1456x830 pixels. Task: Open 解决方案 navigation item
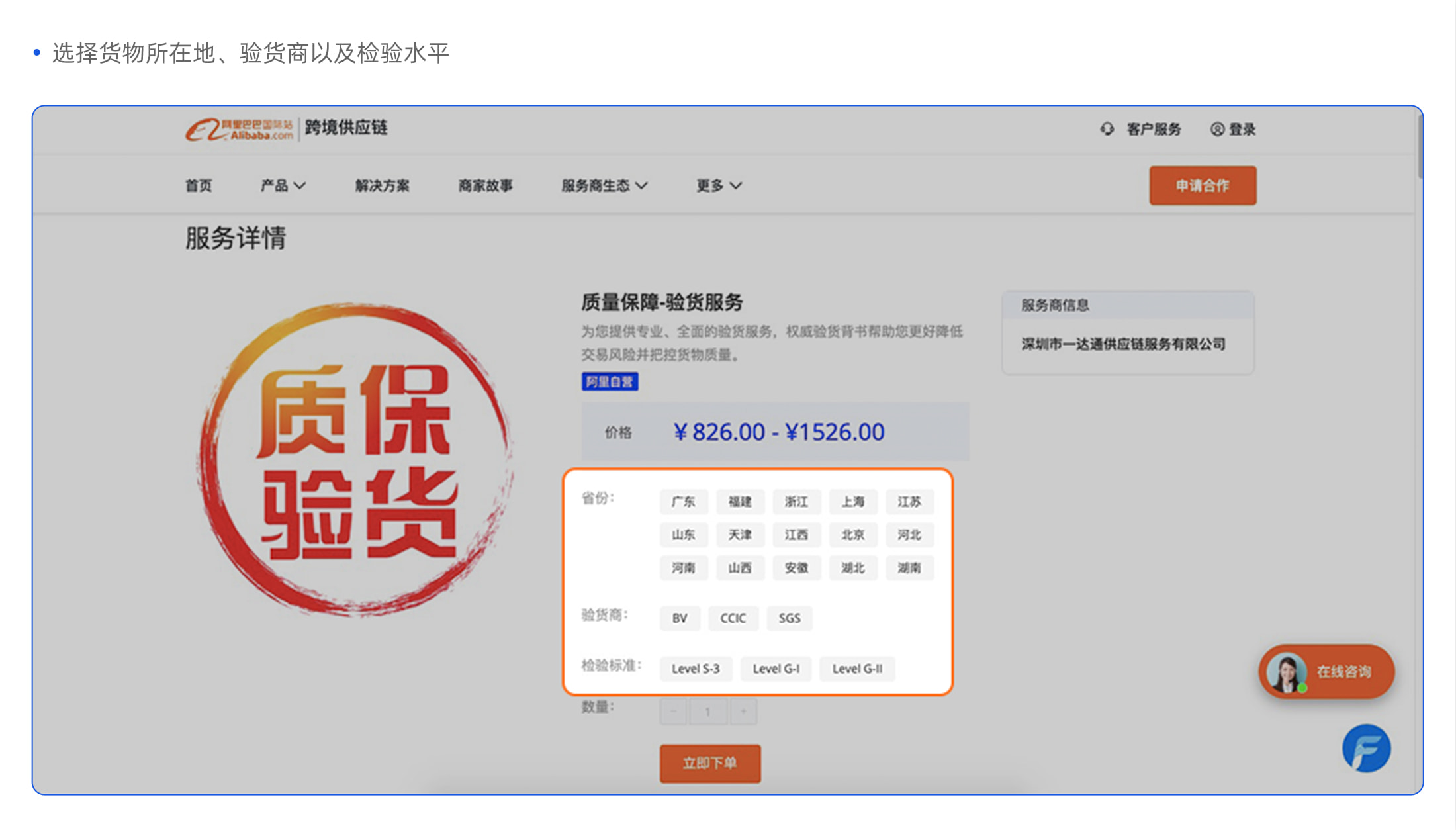[382, 186]
